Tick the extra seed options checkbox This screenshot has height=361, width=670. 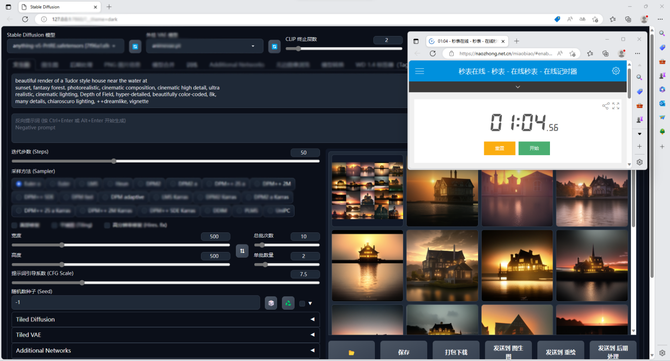click(302, 303)
